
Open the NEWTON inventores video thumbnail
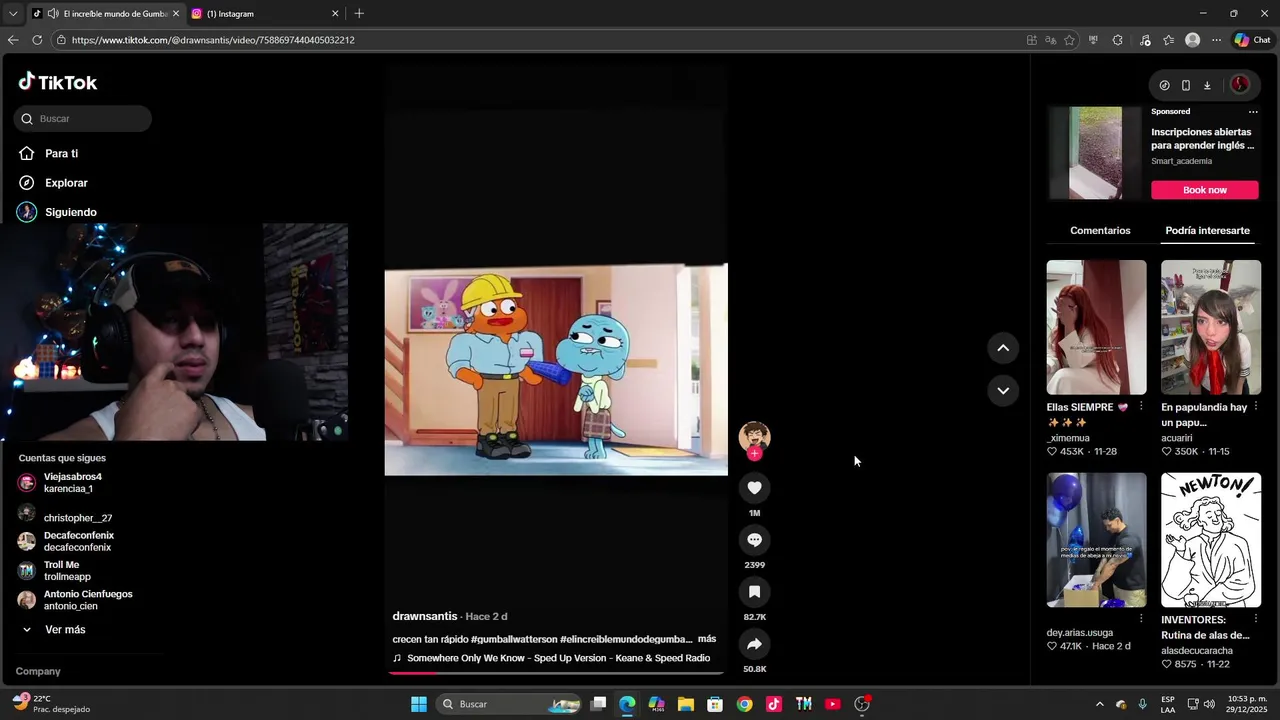point(1211,540)
